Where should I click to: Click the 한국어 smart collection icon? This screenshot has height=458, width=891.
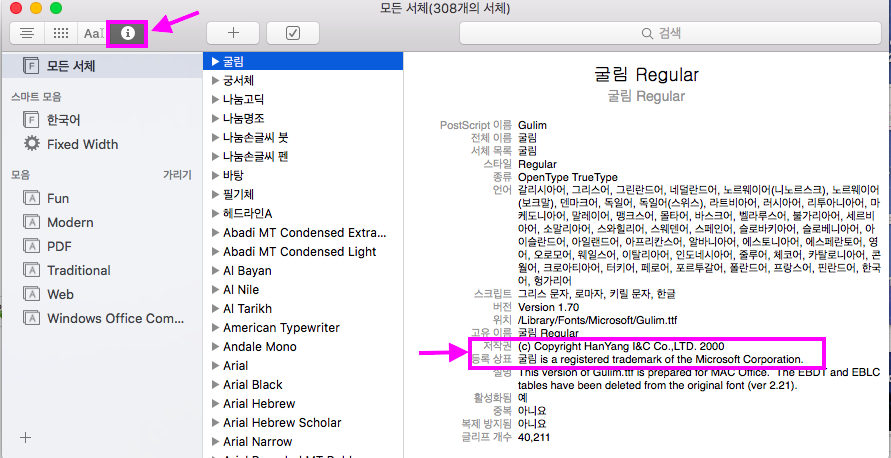click(32, 120)
